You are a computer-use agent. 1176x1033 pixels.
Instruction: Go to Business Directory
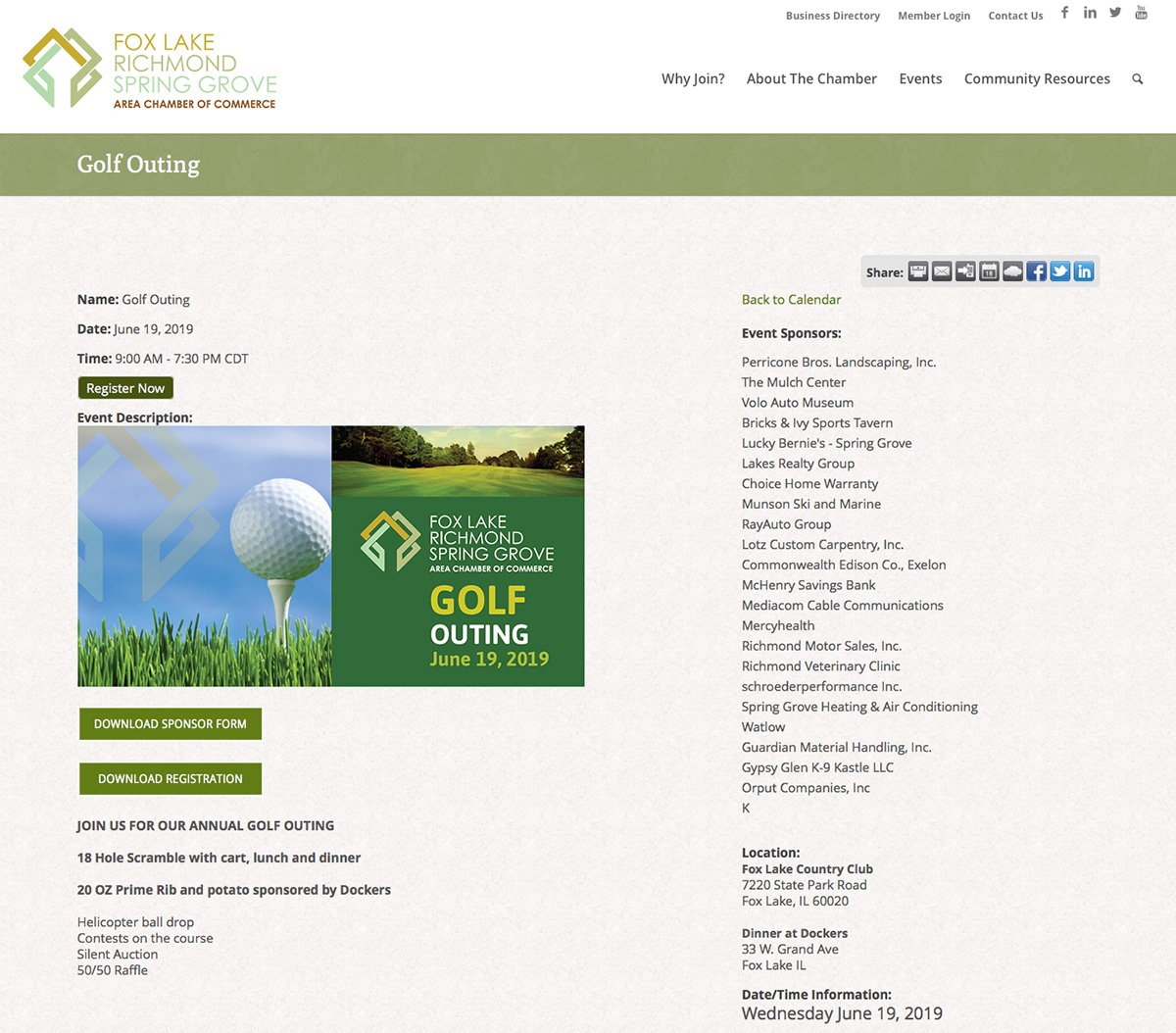click(833, 16)
